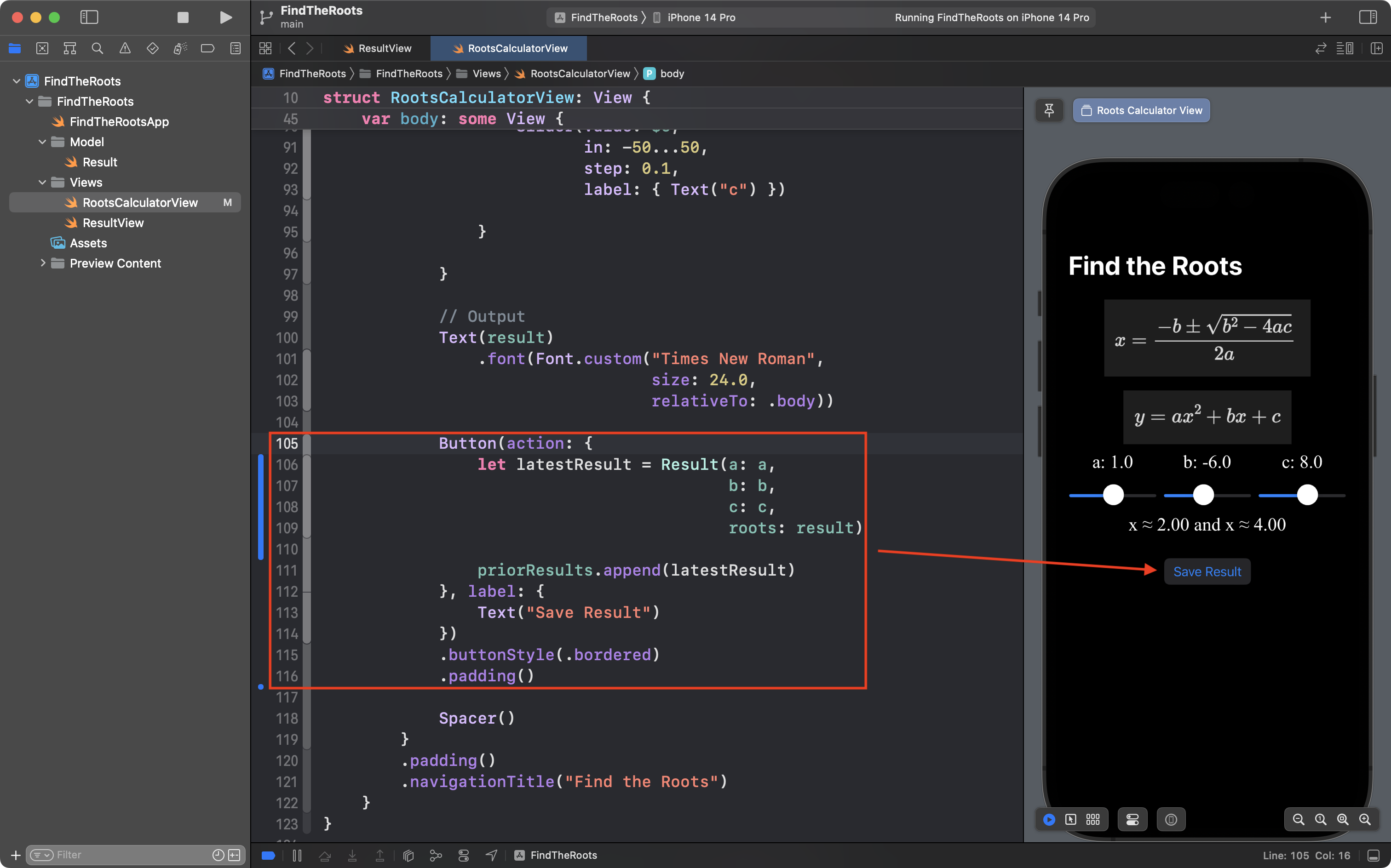
Task: Click the Save Result button in preview
Action: coord(1207,571)
